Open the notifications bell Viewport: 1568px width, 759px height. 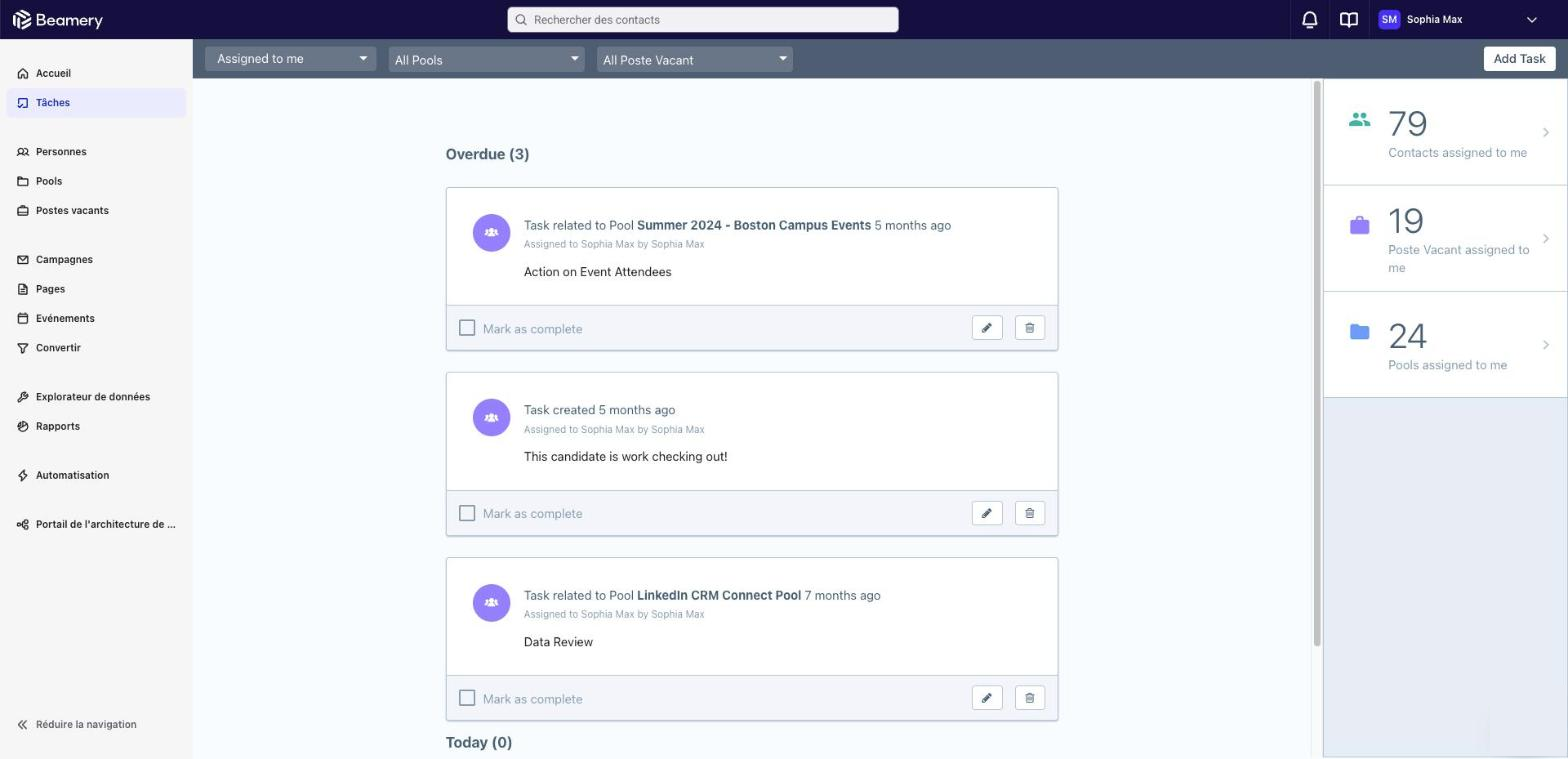tap(1309, 20)
